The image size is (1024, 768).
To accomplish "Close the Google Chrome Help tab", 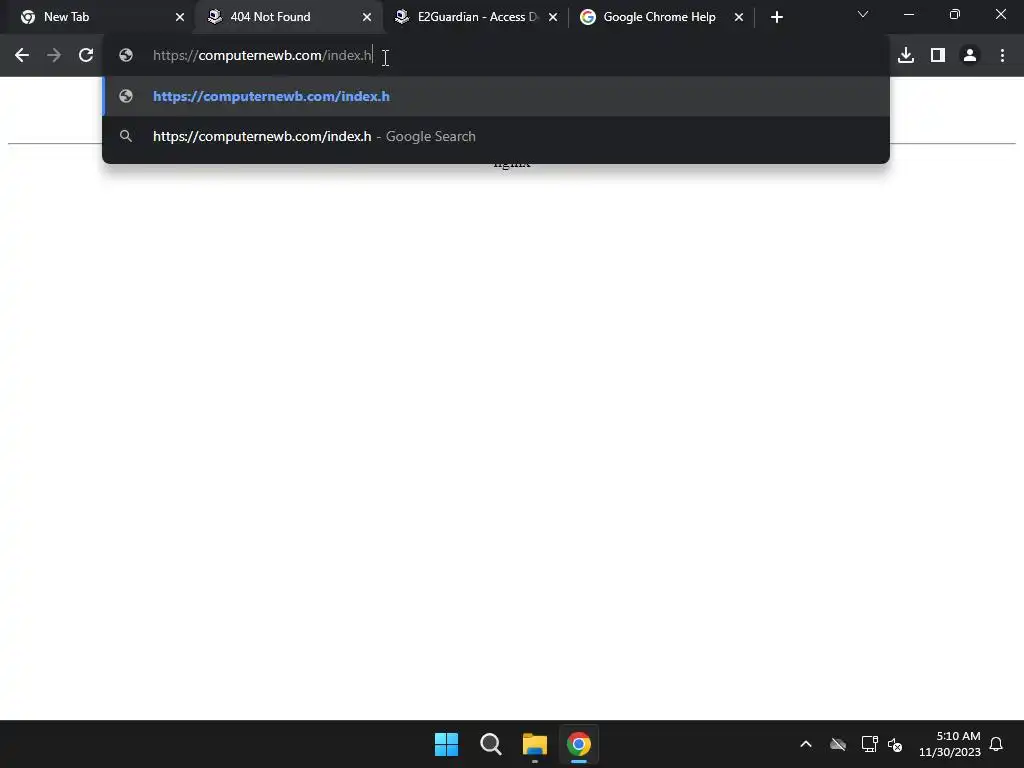I will click(x=739, y=17).
